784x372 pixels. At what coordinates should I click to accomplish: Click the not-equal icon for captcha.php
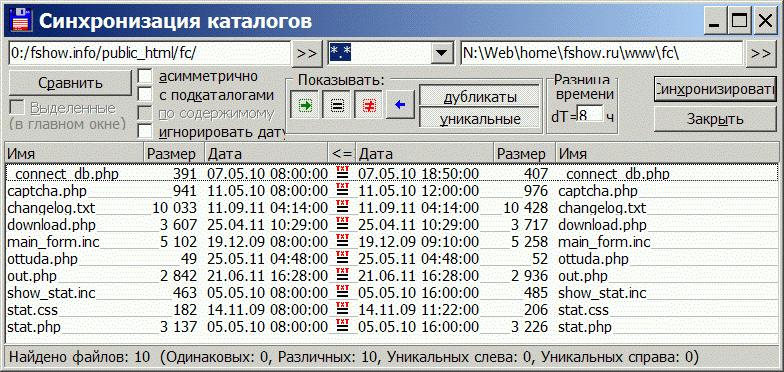(342, 190)
